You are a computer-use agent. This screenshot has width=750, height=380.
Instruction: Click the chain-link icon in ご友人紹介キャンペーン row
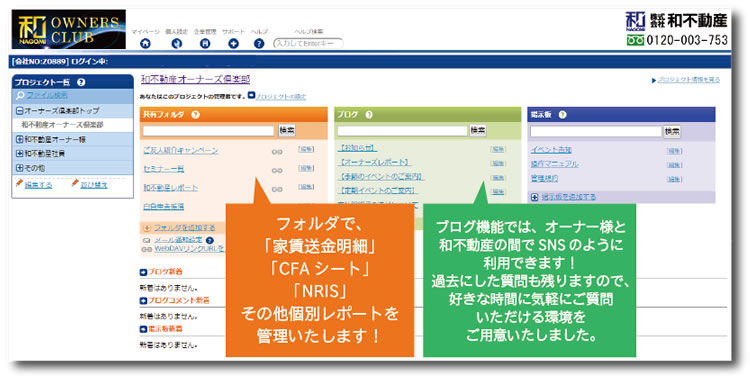[277, 152]
